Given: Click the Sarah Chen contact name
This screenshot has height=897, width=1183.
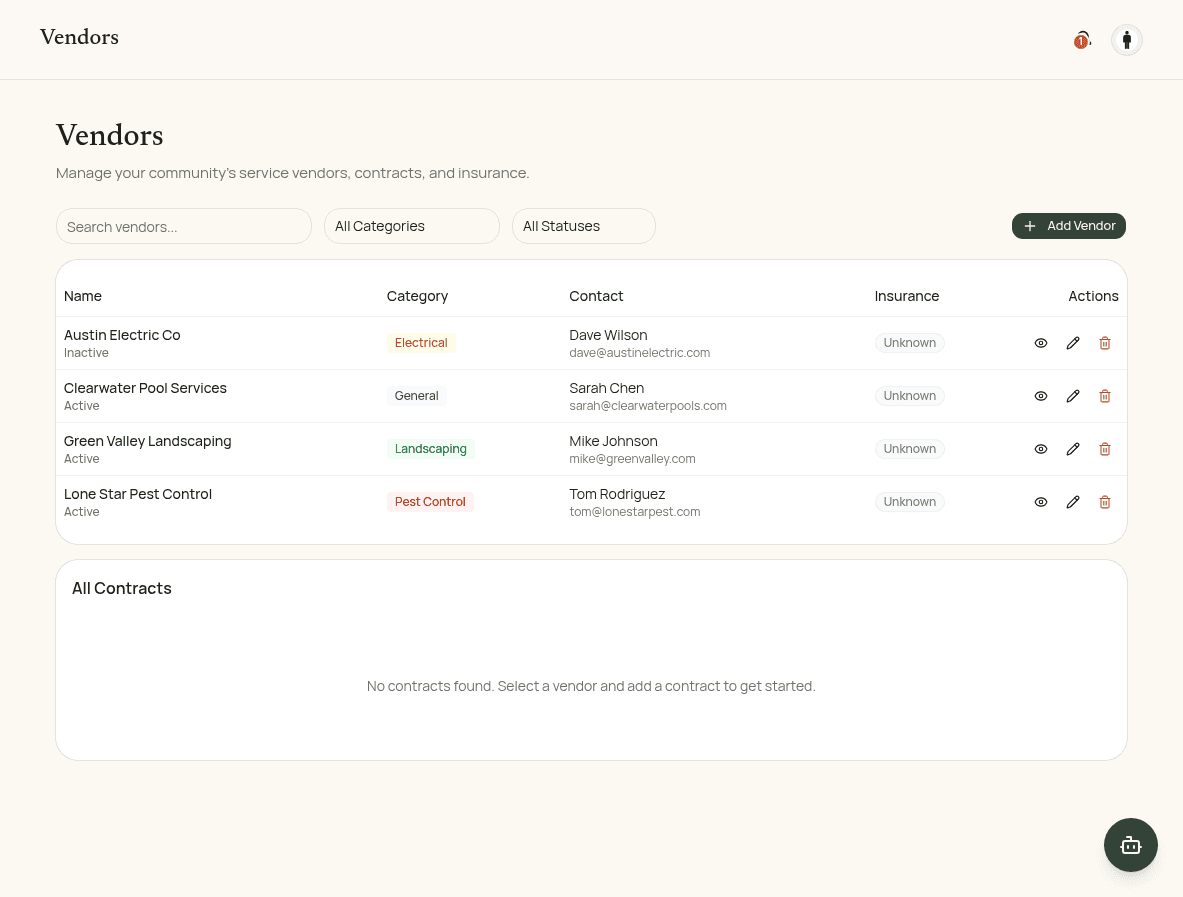Looking at the screenshot, I should [x=607, y=388].
